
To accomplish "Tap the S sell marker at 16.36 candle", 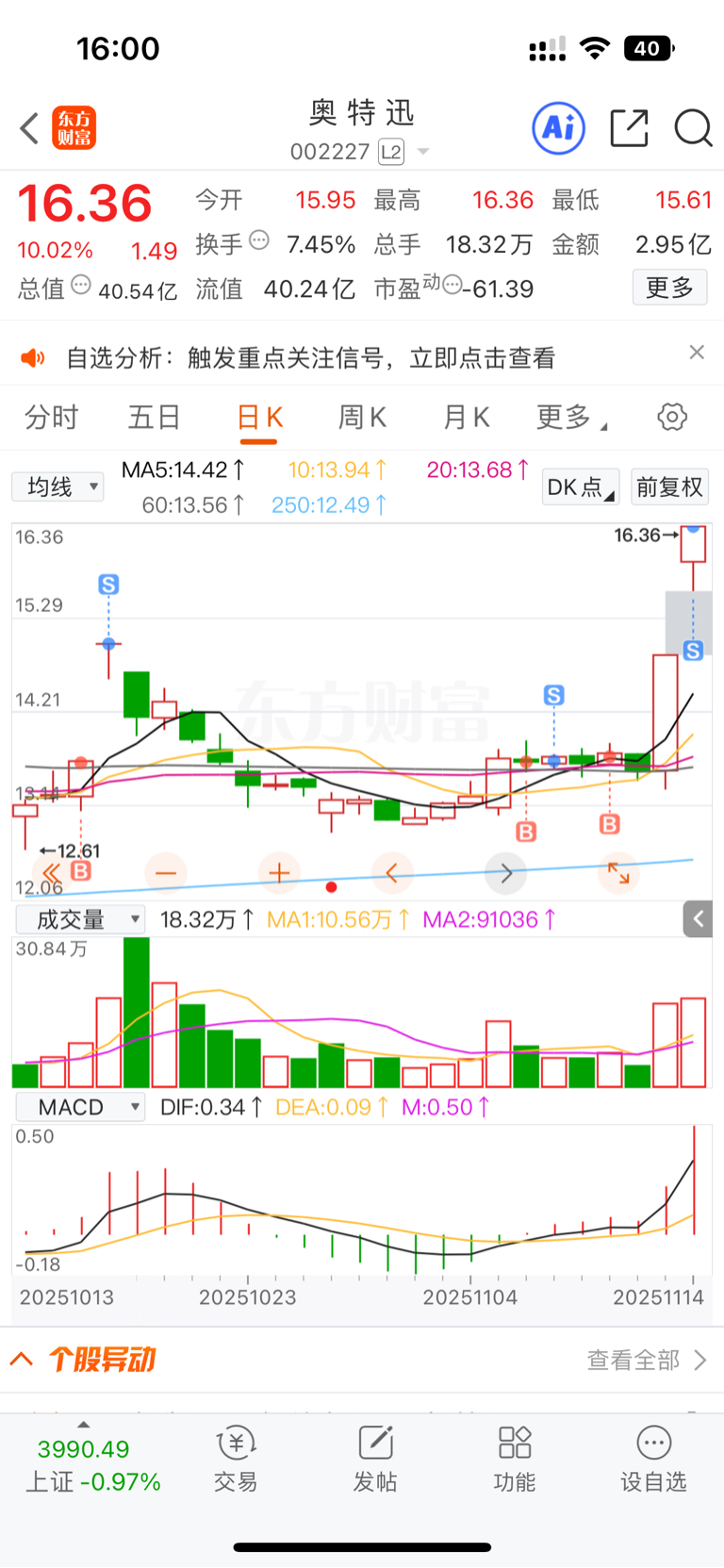I will tap(694, 651).
